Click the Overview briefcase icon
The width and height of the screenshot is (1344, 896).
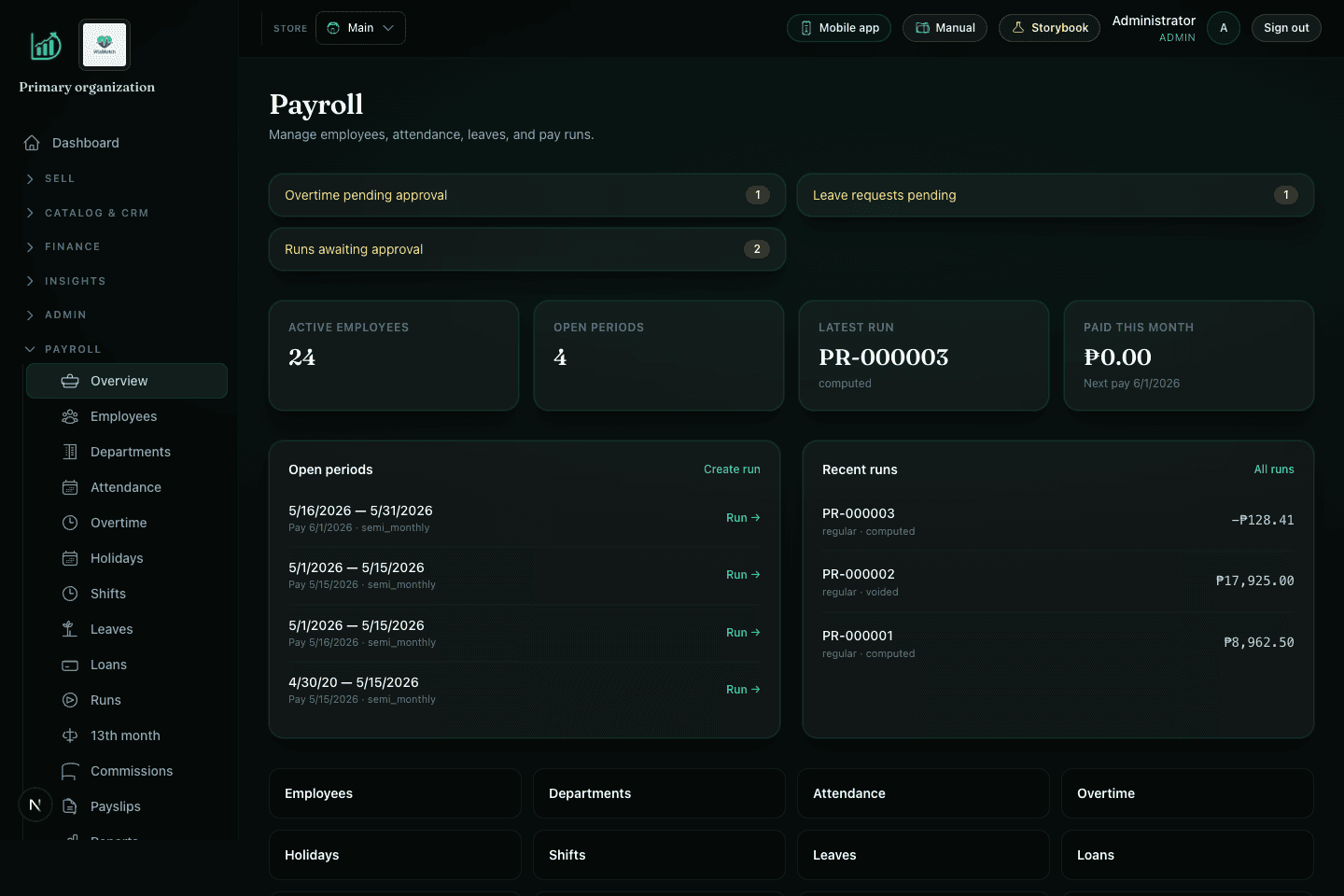coord(70,381)
